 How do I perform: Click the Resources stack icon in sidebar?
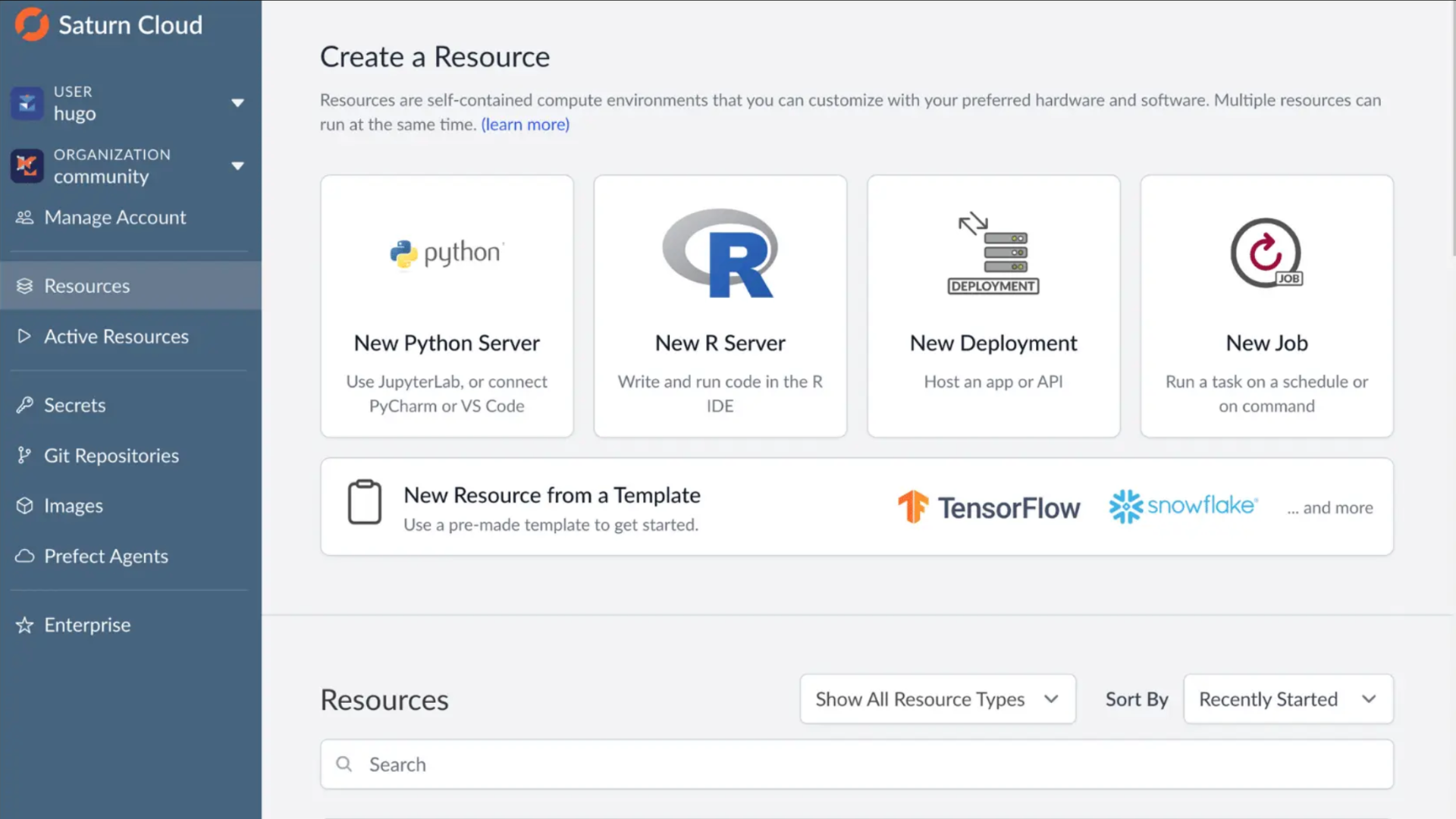(25, 286)
